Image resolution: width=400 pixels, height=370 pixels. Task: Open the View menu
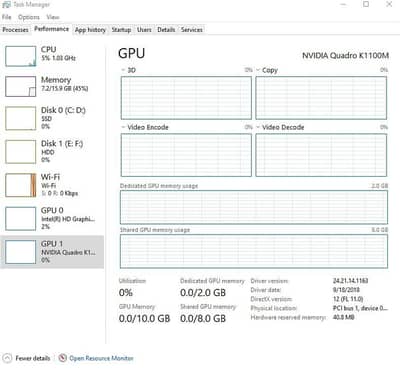(53, 17)
